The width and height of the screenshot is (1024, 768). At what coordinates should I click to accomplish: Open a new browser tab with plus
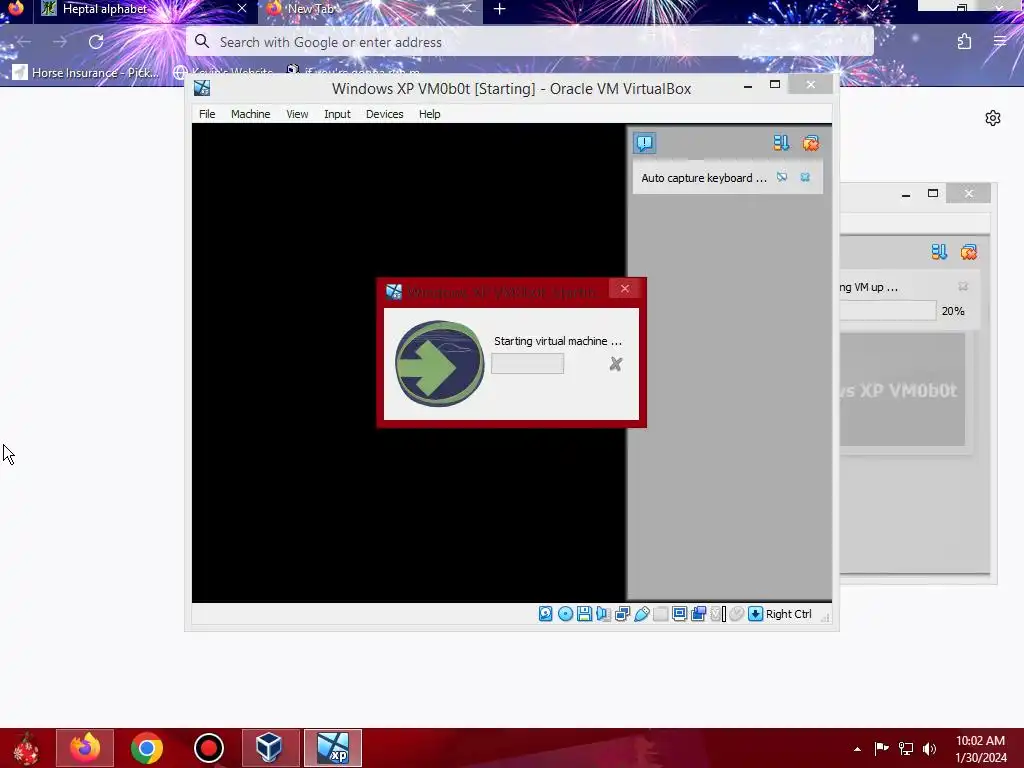coord(500,8)
